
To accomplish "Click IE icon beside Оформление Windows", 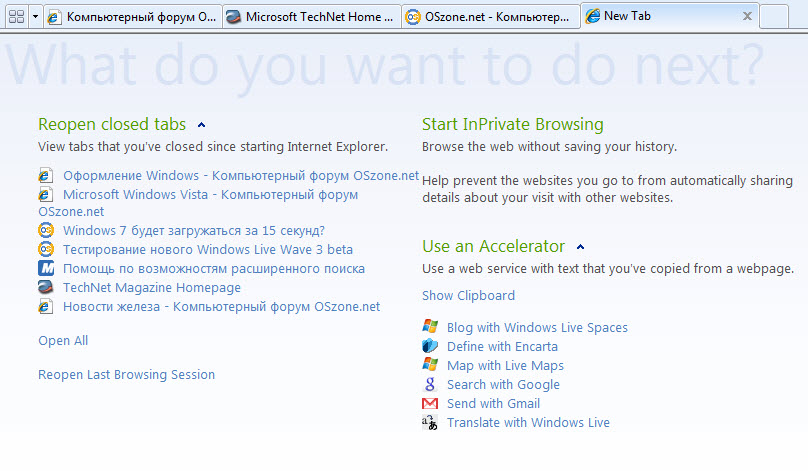I will pyautogui.click(x=46, y=176).
